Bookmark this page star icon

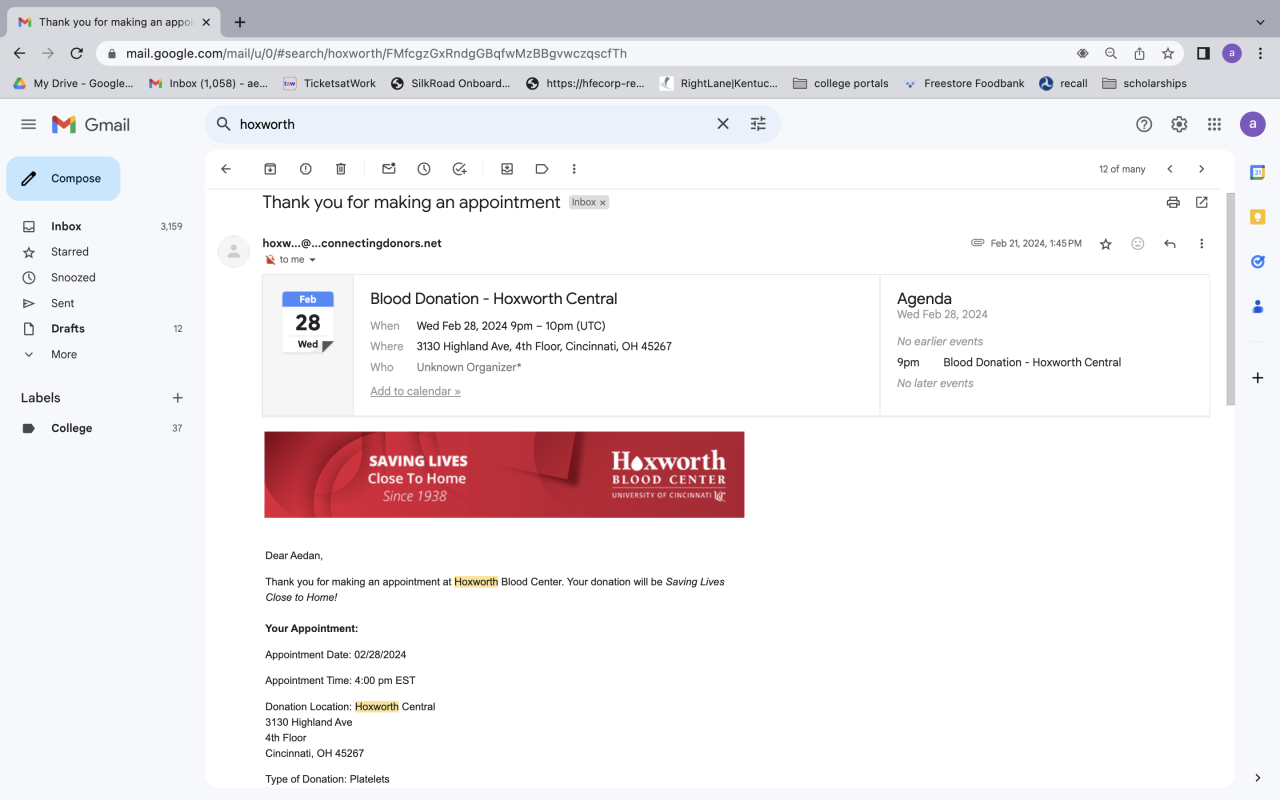[x=1168, y=53]
